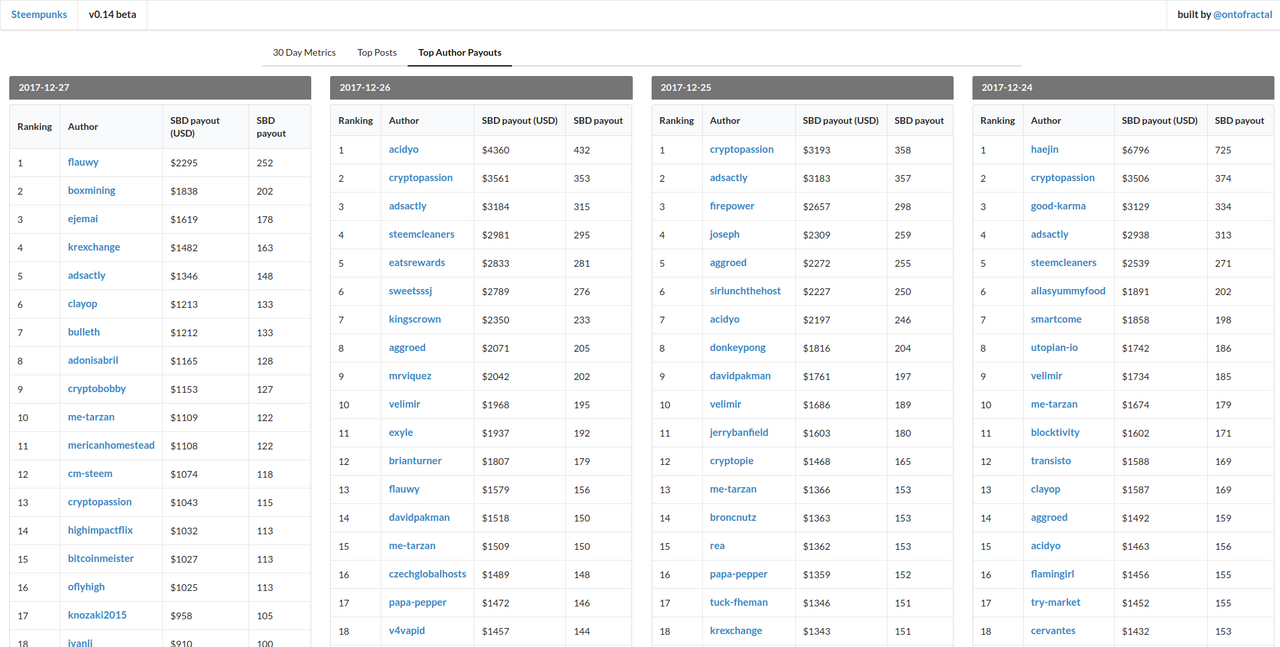Click the haejin author link

[x=1046, y=149]
